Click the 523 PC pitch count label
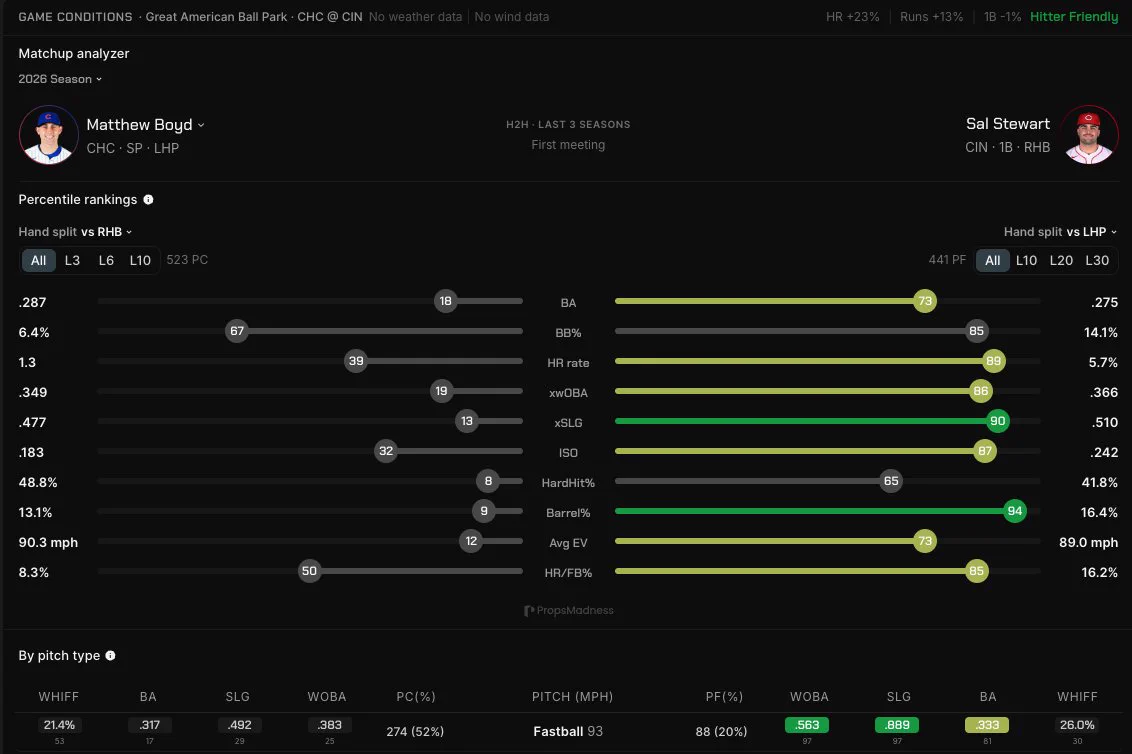 (x=187, y=259)
